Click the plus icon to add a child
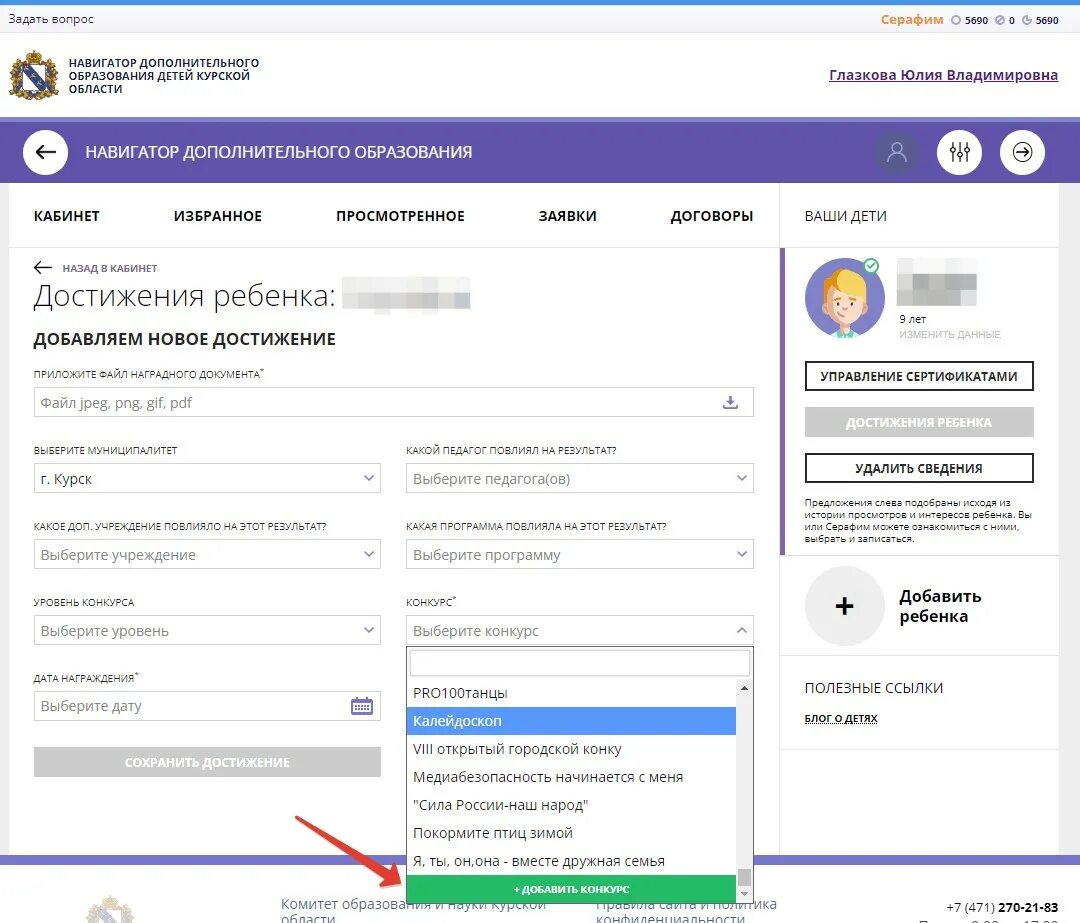This screenshot has width=1080, height=923. (x=844, y=606)
